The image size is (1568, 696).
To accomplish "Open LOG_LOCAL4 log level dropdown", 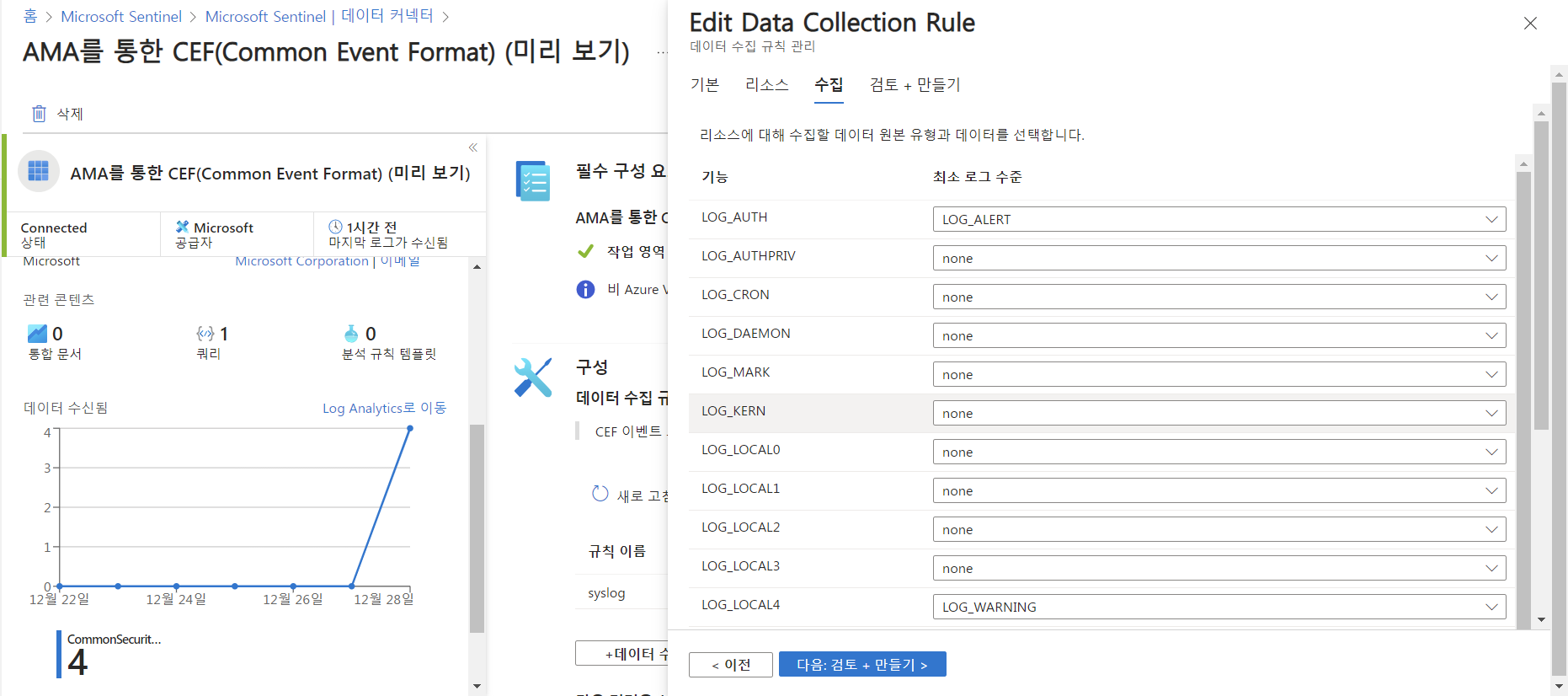I will point(1219,607).
